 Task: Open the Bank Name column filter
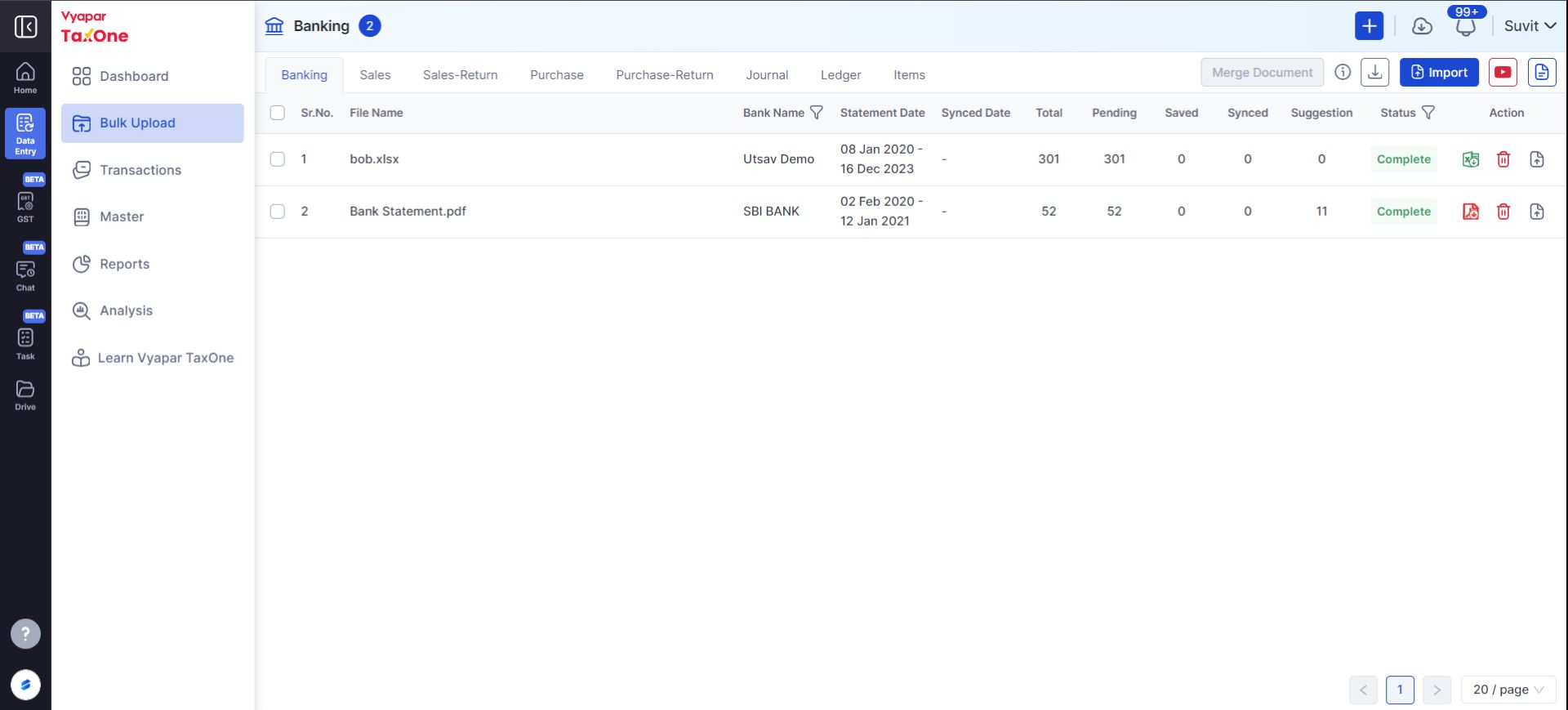(816, 113)
